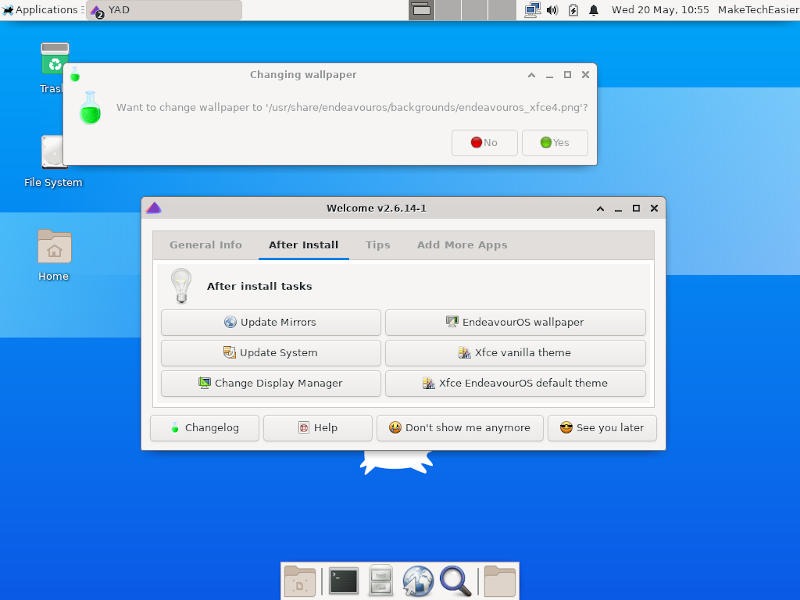This screenshot has width=800, height=600.
Task: Click the Update System icon button
Action: [270, 352]
